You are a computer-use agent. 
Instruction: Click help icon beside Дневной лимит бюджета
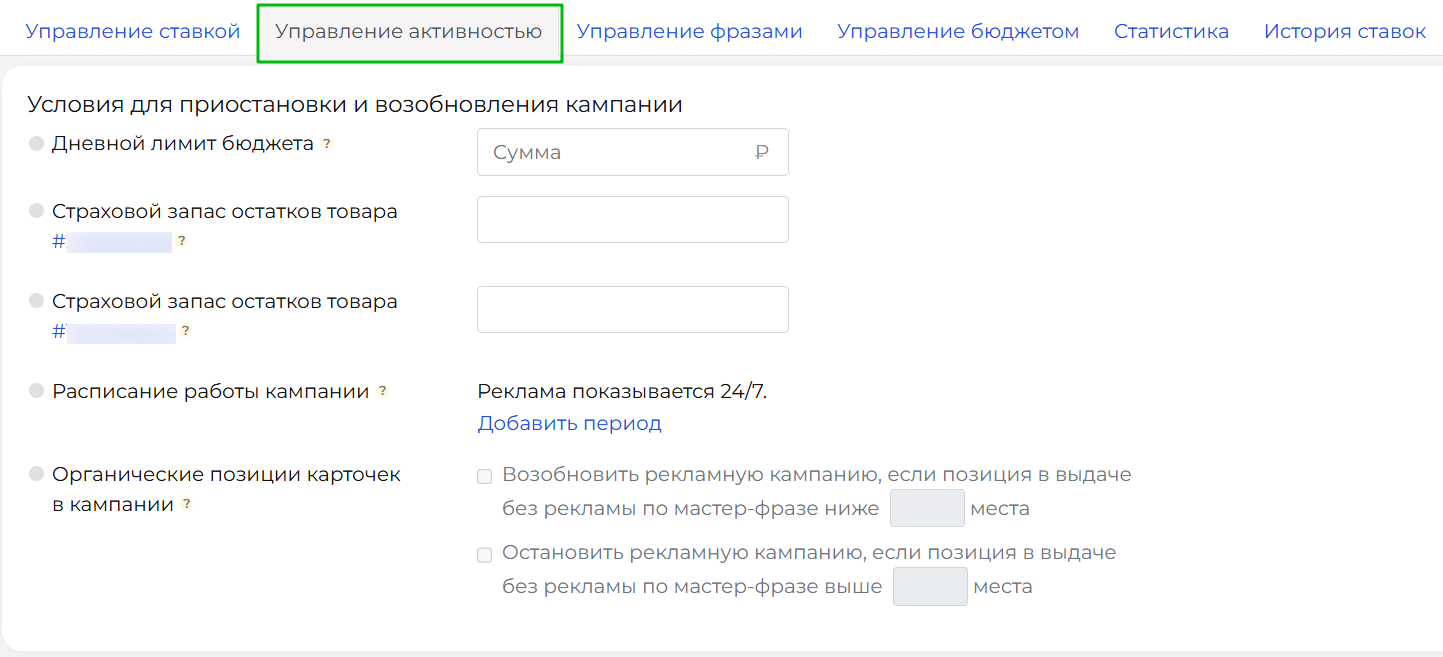326,144
